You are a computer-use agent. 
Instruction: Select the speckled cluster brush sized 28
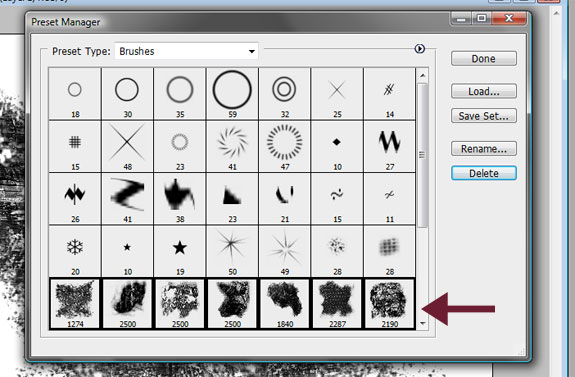coord(337,251)
